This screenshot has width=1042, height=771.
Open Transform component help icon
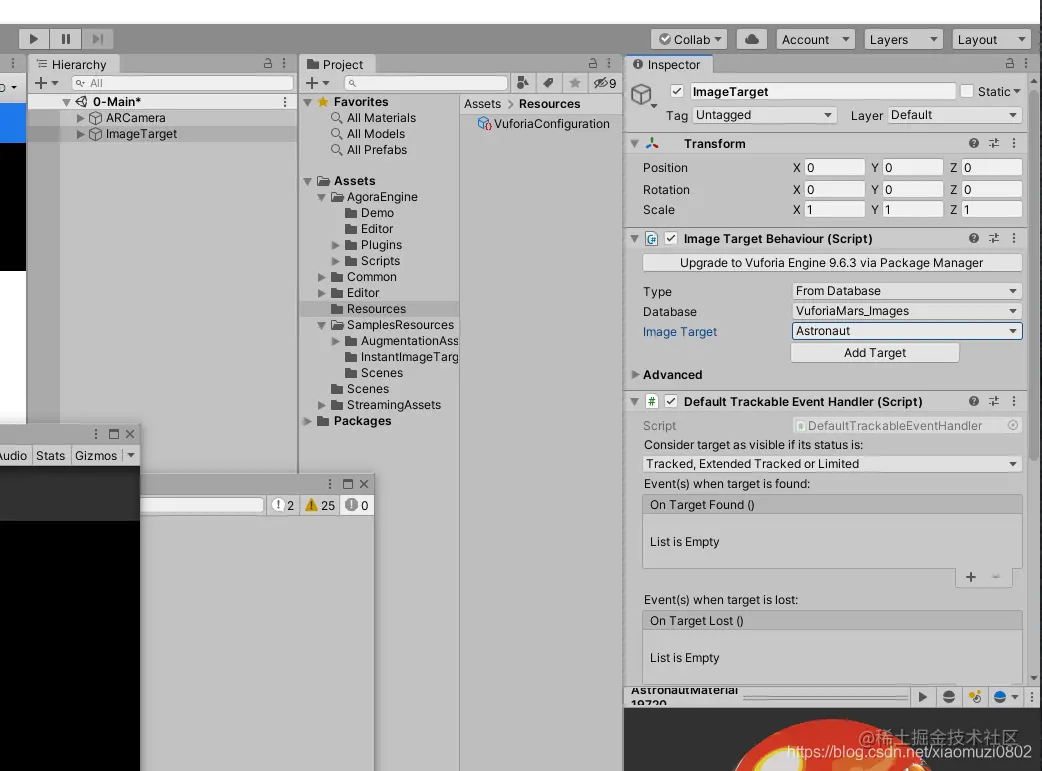[x=974, y=143]
